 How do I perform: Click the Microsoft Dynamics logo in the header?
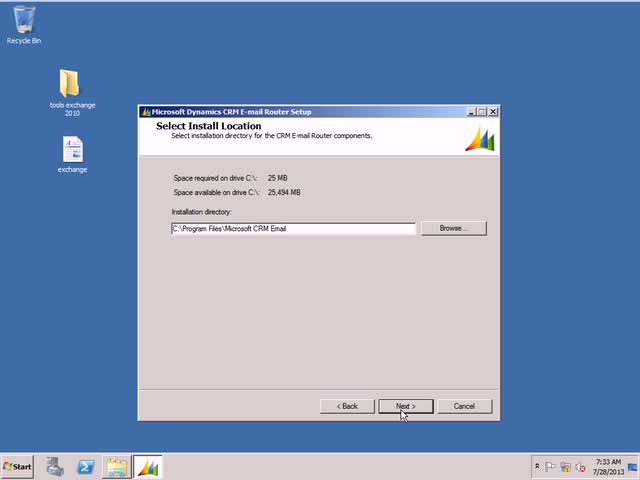pos(480,139)
